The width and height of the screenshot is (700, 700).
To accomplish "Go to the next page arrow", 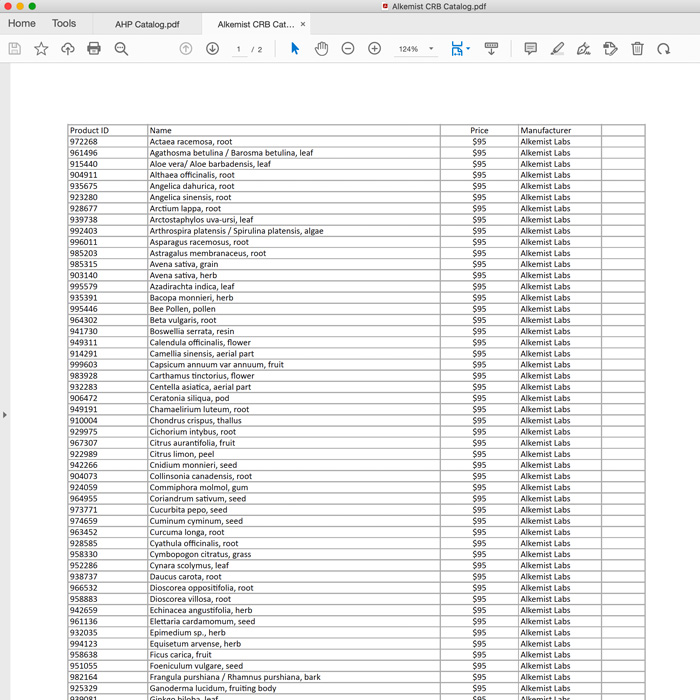I will [212, 49].
